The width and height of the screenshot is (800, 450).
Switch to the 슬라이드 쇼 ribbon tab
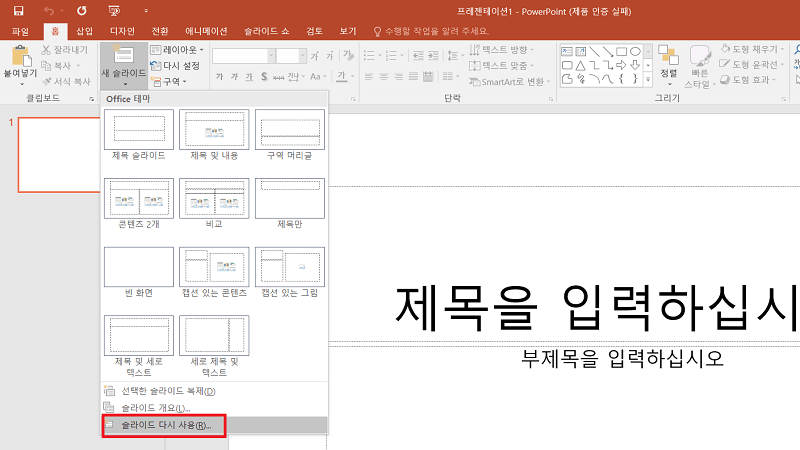266,31
